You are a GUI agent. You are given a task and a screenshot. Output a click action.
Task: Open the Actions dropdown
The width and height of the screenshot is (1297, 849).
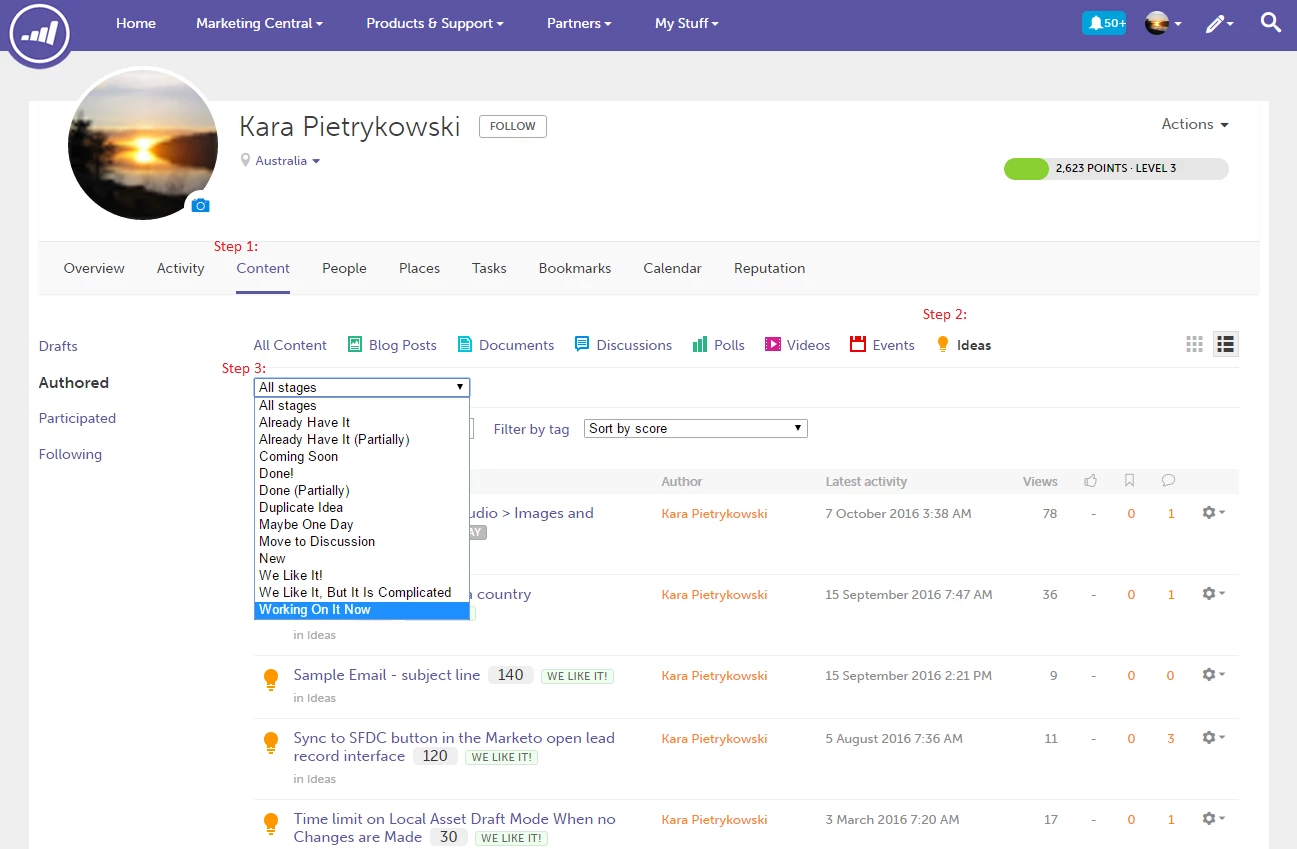coord(1195,124)
